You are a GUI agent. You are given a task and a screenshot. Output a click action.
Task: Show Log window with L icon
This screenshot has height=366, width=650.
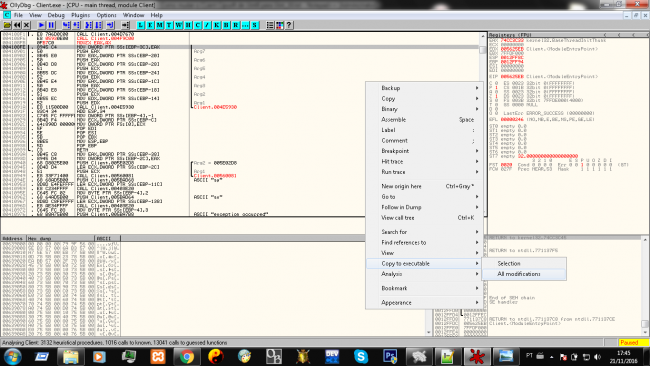[141, 25]
